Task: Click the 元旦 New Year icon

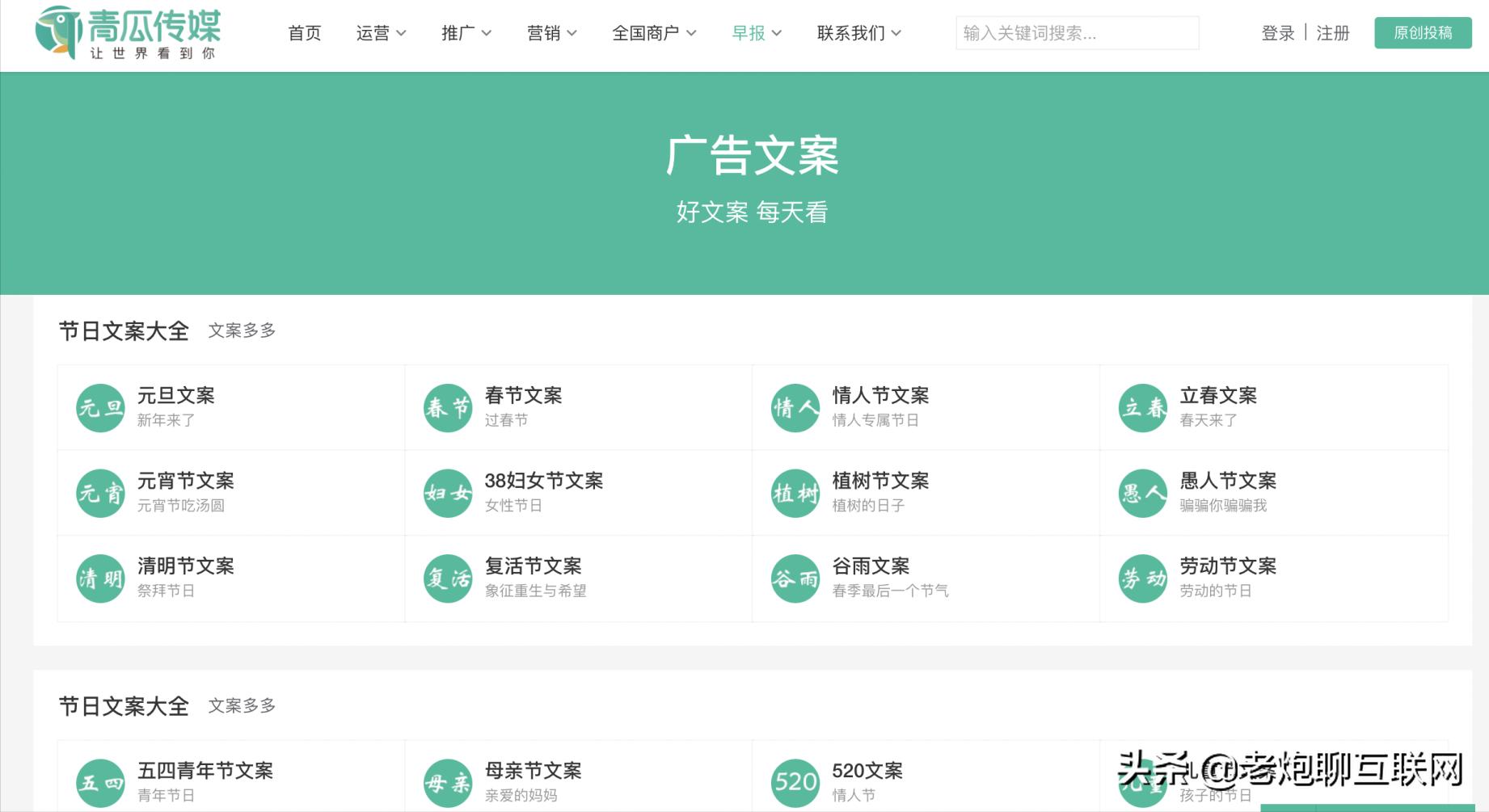Action: tap(99, 407)
